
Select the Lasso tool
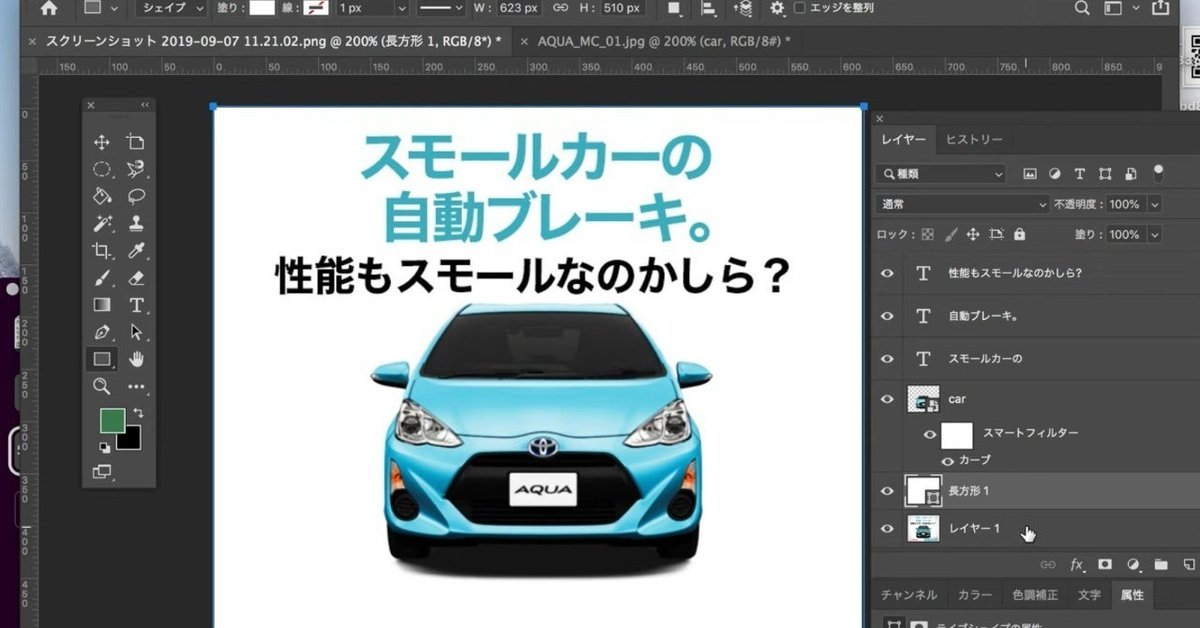[x=136, y=196]
